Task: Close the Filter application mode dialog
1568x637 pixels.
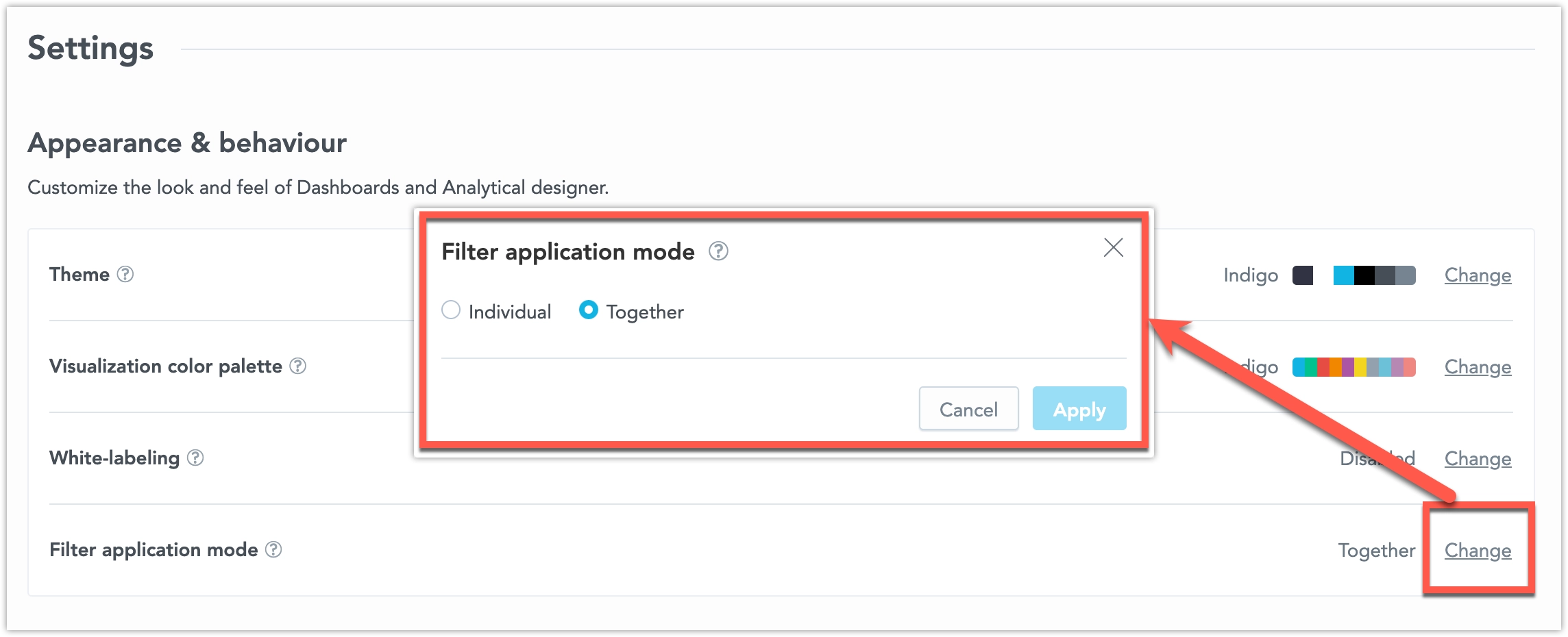Action: (1113, 248)
